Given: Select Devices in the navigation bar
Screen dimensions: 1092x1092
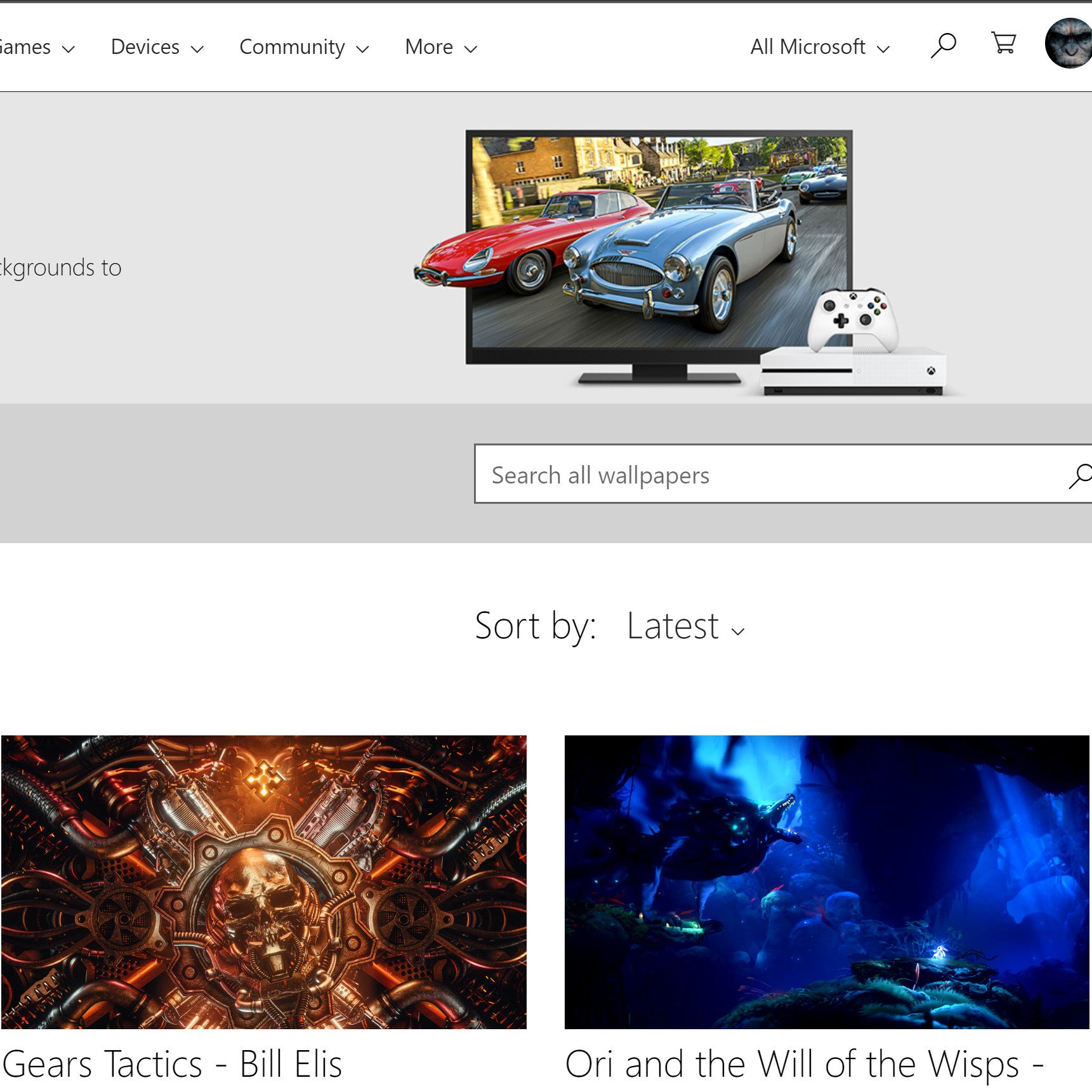Looking at the screenshot, I should click(145, 46).
